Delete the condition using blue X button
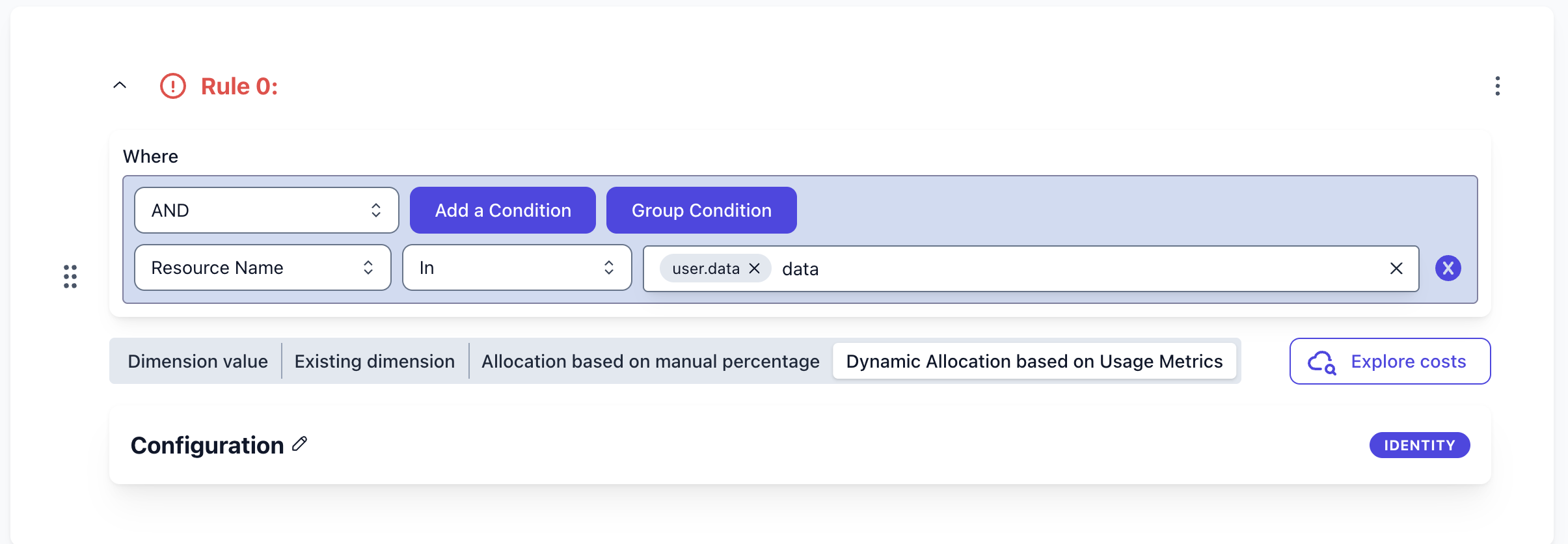Viewport: 1568px width, 544px height. 1448,268
